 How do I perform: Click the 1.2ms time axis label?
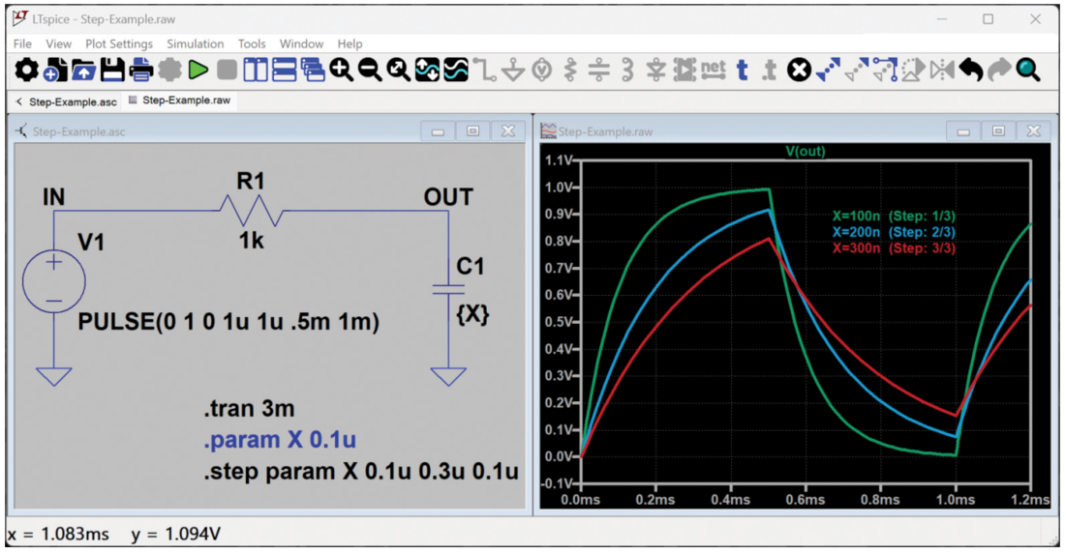[x=1029, y=500]
